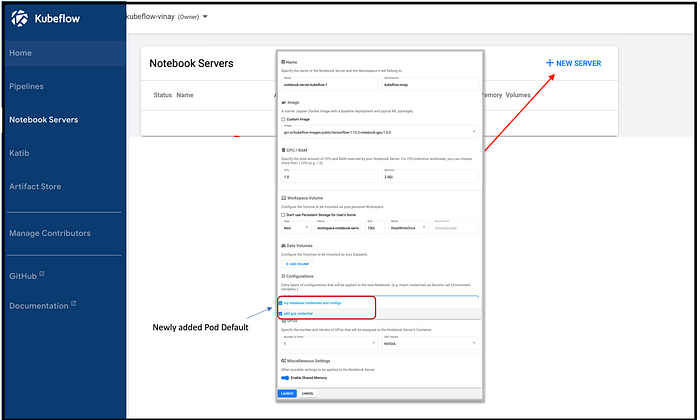Open Documentation external link icon

click(x=74, y=304)
